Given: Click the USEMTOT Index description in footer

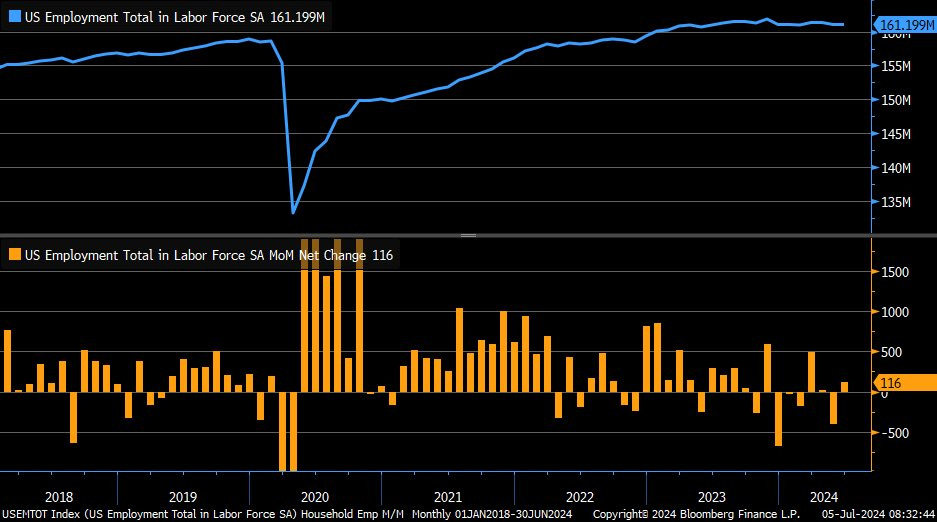Looking at the screenshot, I should [x=200, y=513].
